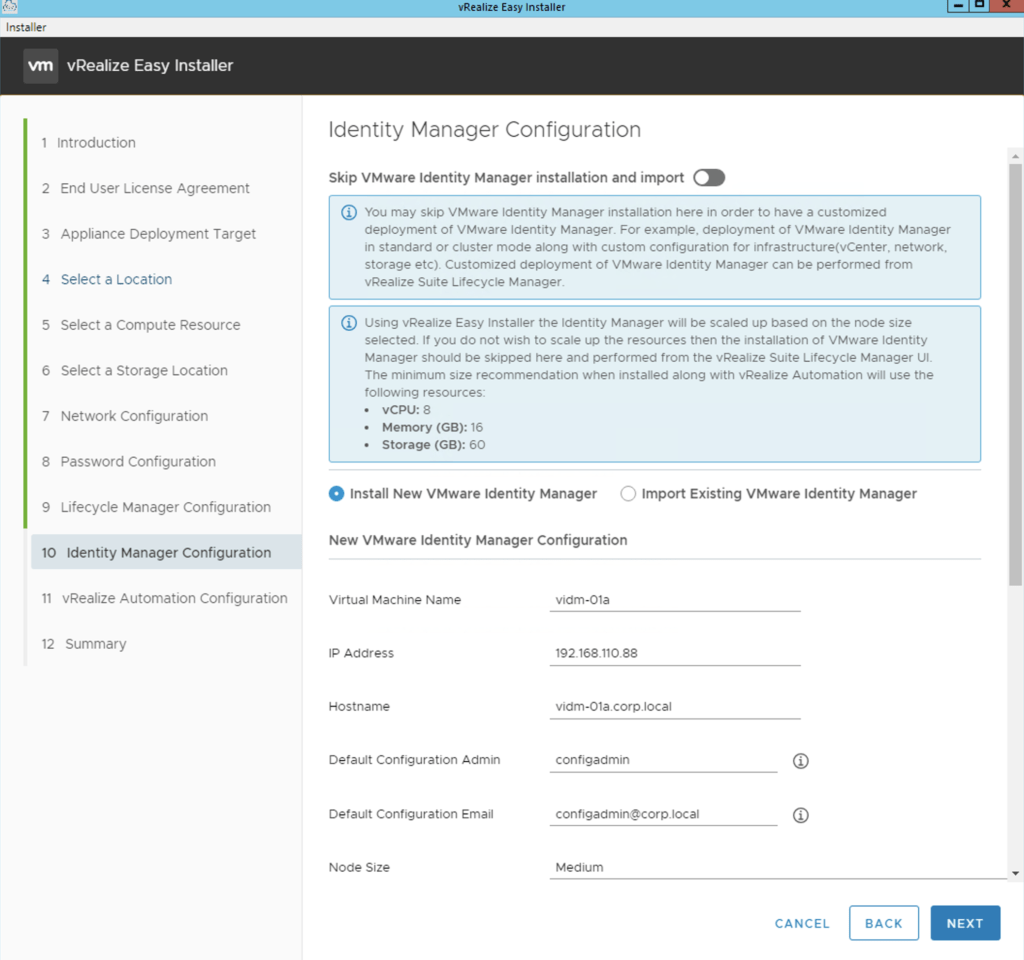The image size is (1024, 960).
Task: Edit the Virtual Machine Name field
Action: [676, 601]
